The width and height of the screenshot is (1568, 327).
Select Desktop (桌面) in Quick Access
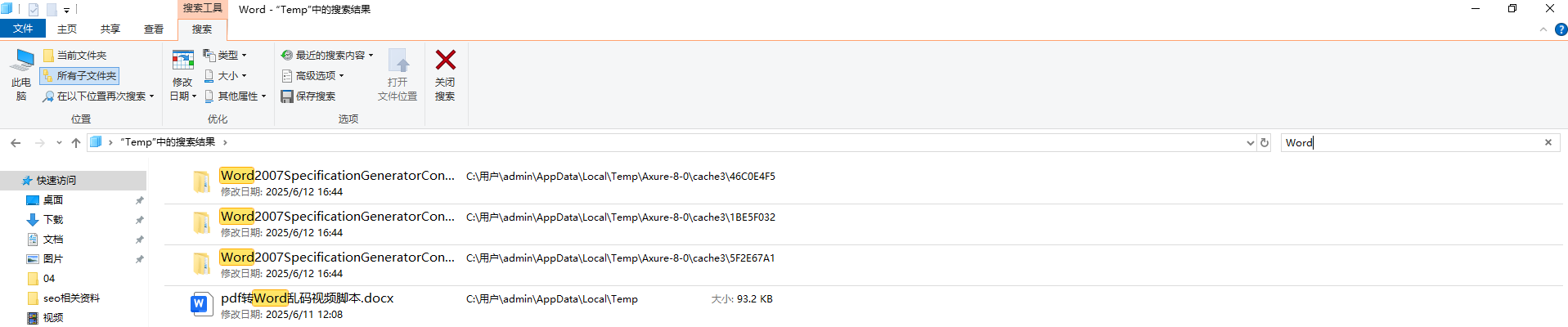click(53, 200)
